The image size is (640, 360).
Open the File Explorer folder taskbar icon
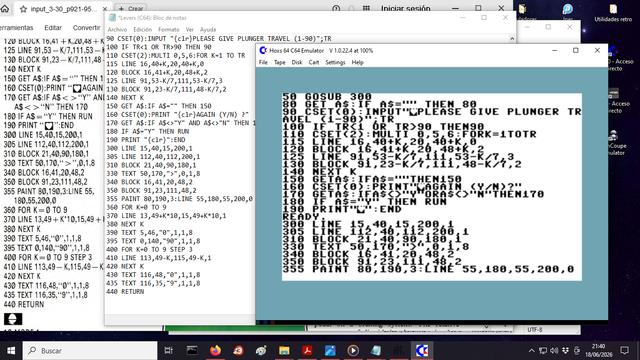click(284, 351)
